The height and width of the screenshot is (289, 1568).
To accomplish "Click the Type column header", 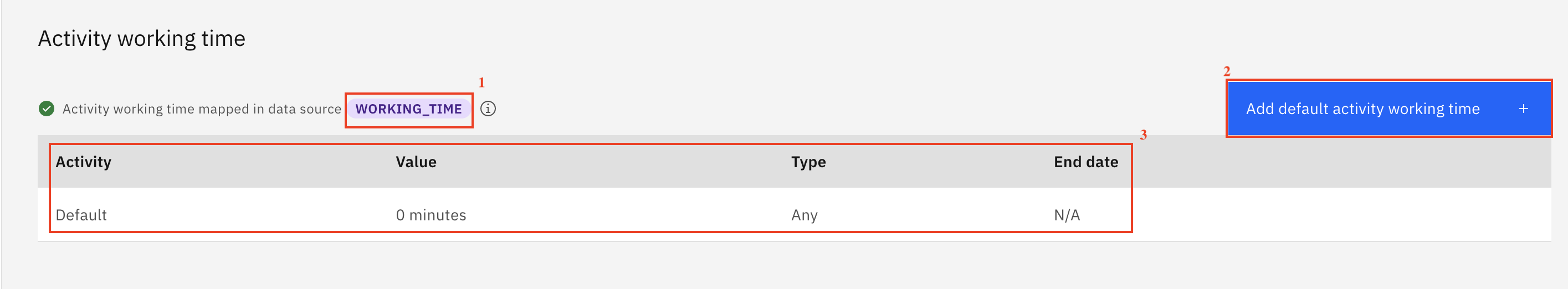I will (x=808, y=162).
